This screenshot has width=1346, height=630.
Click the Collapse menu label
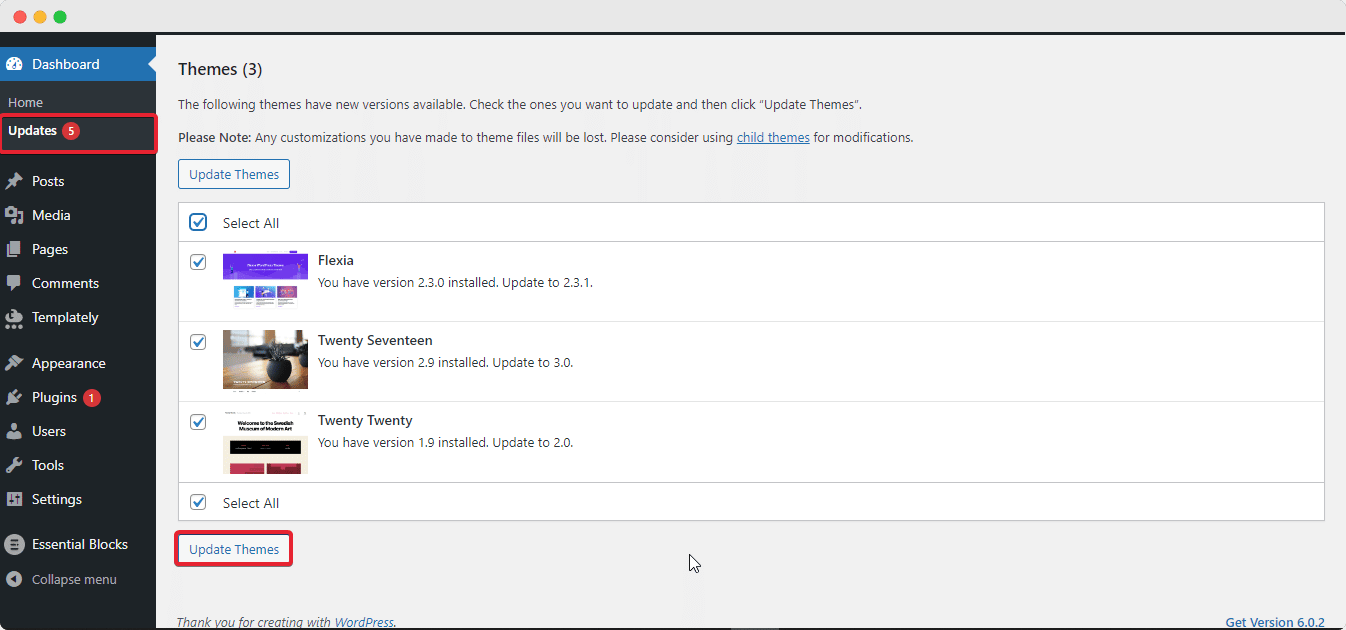[x=74, y=579]
